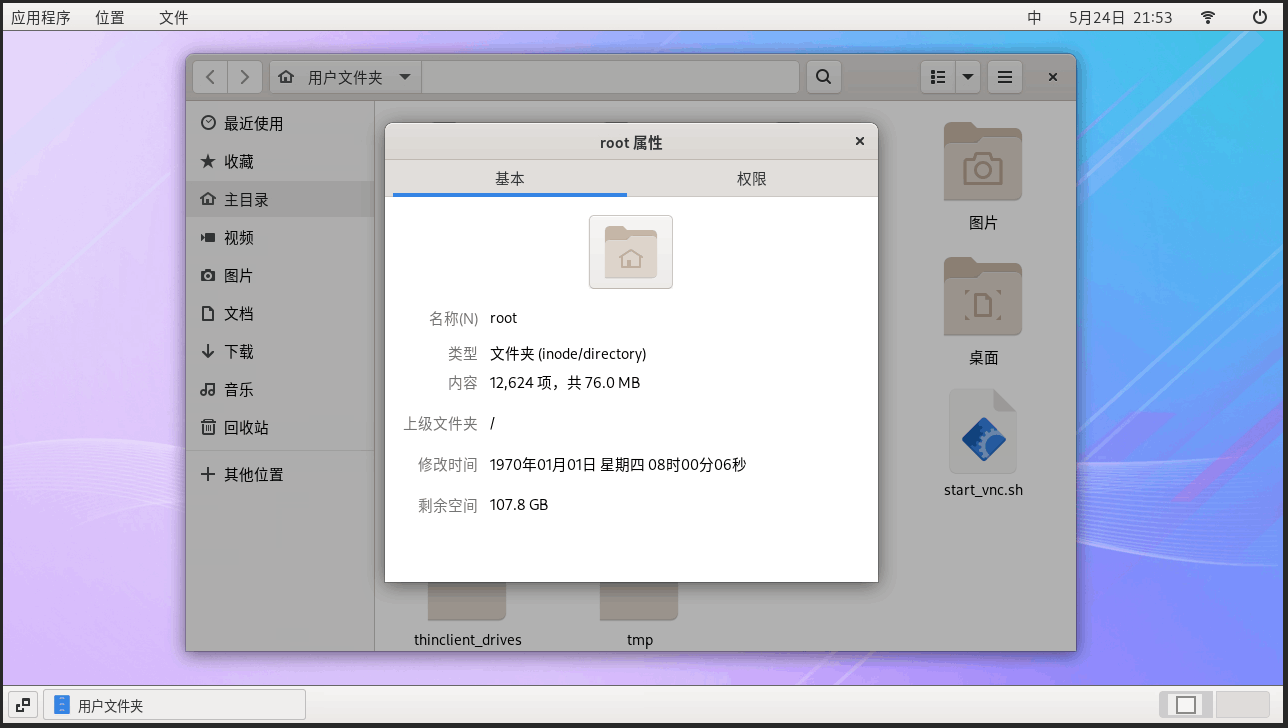This screenshot has height=728, width=1288.
Task: Open the search magnifier in file manager
Action: tap(823, 77)
